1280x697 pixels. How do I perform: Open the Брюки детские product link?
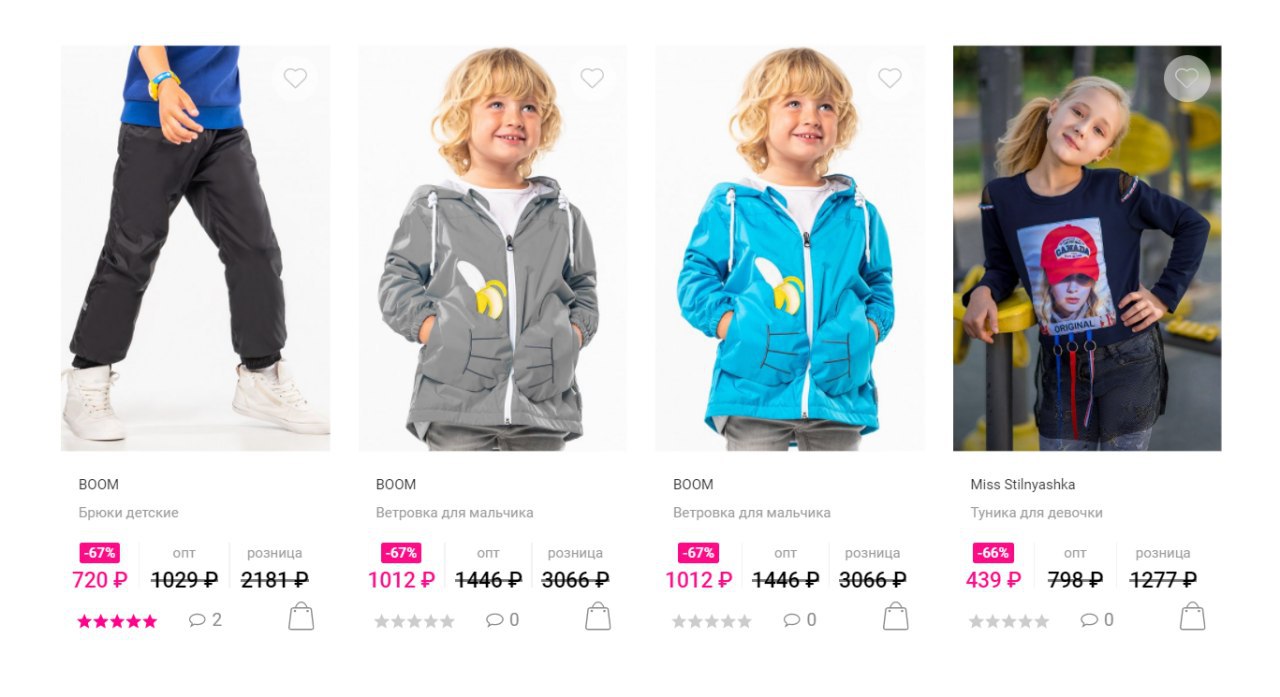(x=128, y=513)
